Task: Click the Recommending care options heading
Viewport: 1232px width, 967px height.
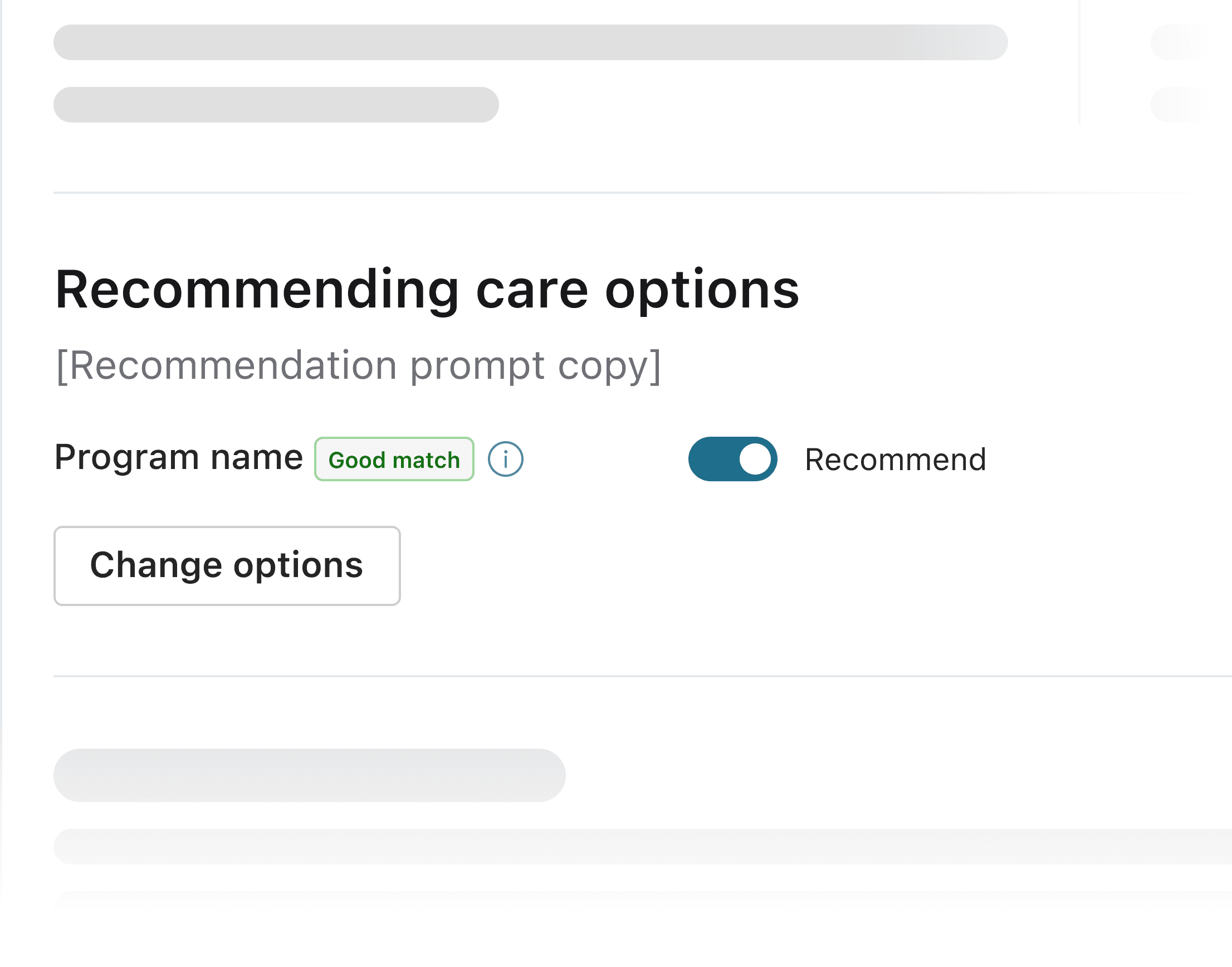Action: point(427,290)
